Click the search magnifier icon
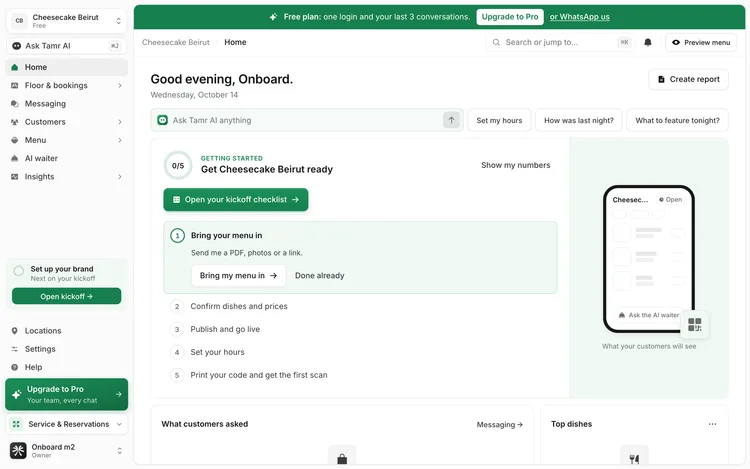 pos(496,43)
